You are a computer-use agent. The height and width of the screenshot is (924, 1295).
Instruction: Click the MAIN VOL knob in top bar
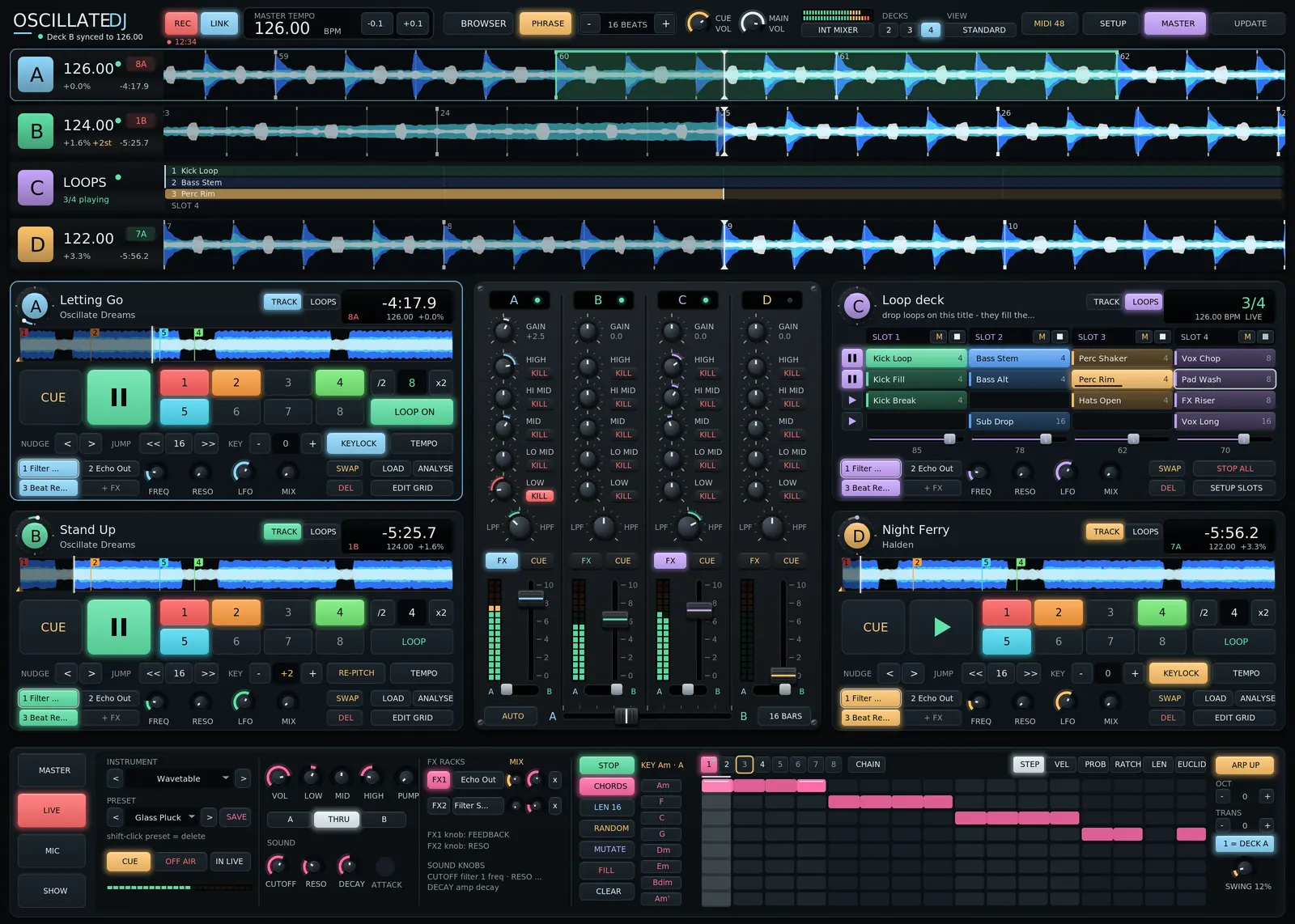(752, 23)
